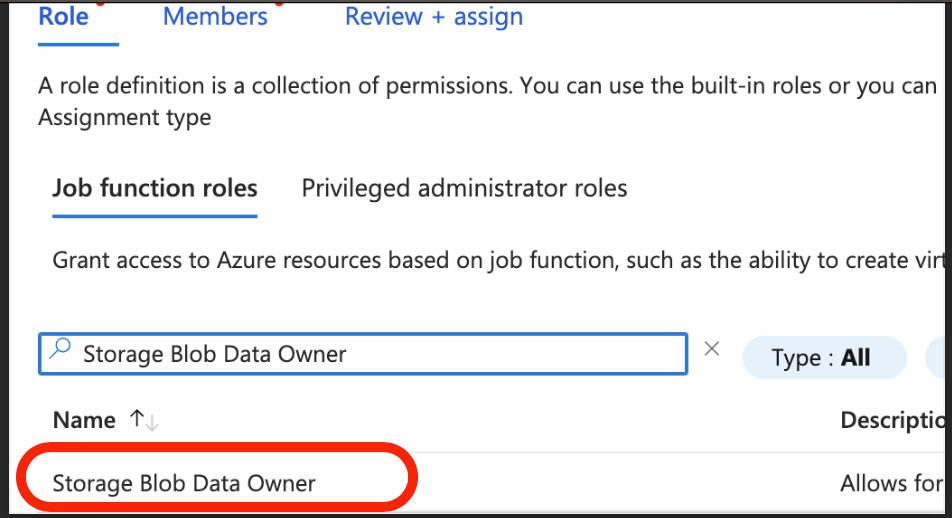Sort the list by the Name column header

84,420
